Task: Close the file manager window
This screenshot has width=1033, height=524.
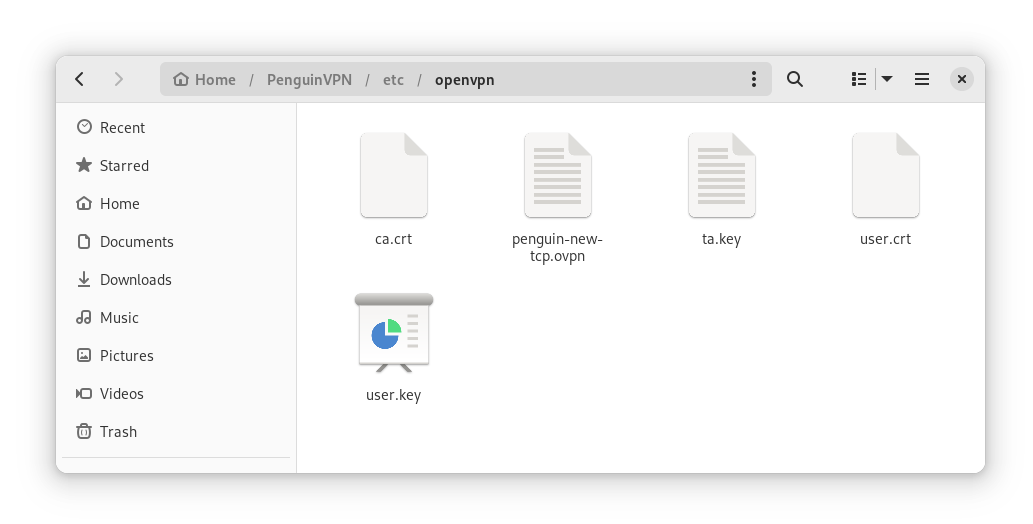Action: (x=962, y=79)
